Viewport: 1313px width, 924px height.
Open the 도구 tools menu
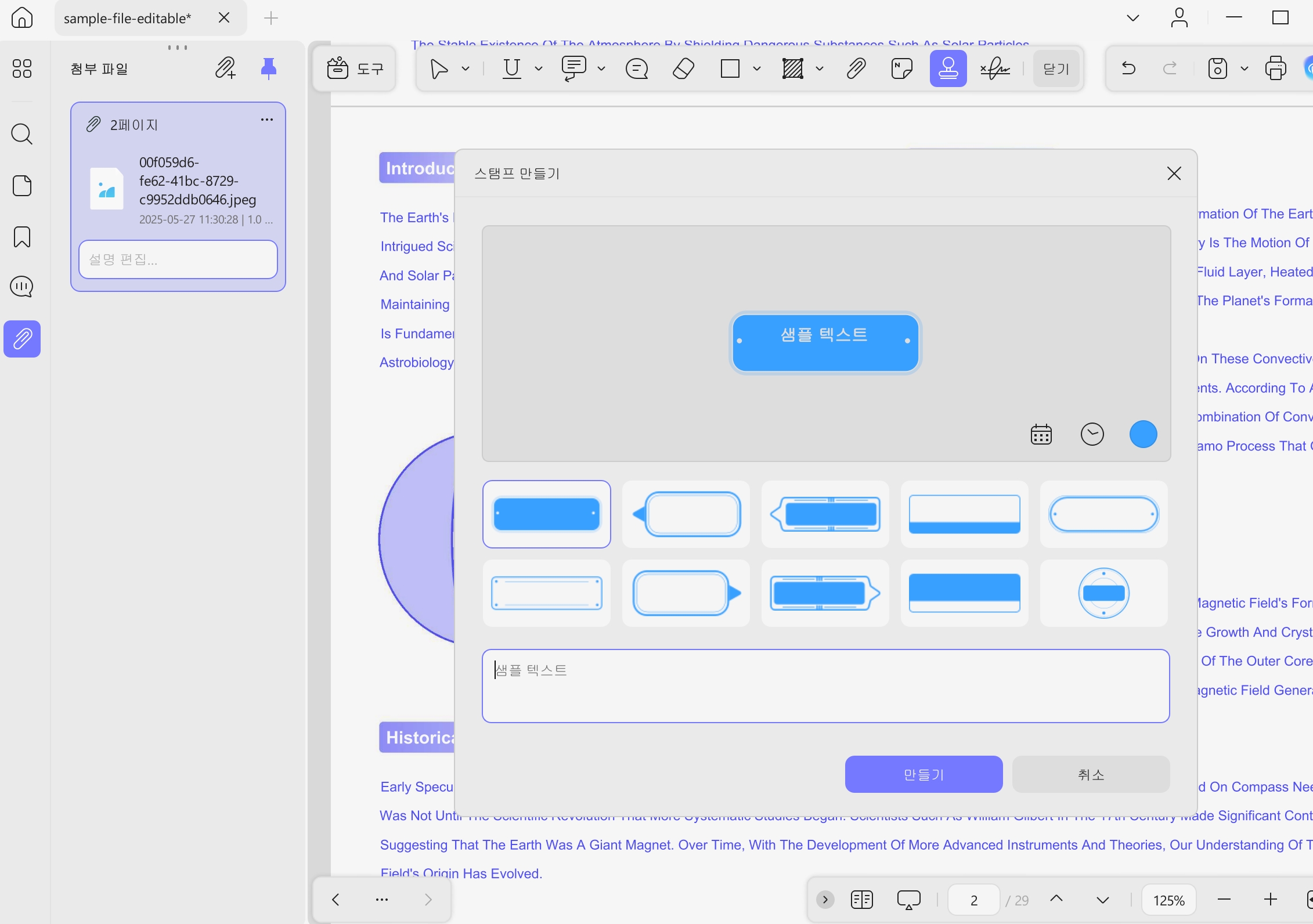click(x=355, y=68)
